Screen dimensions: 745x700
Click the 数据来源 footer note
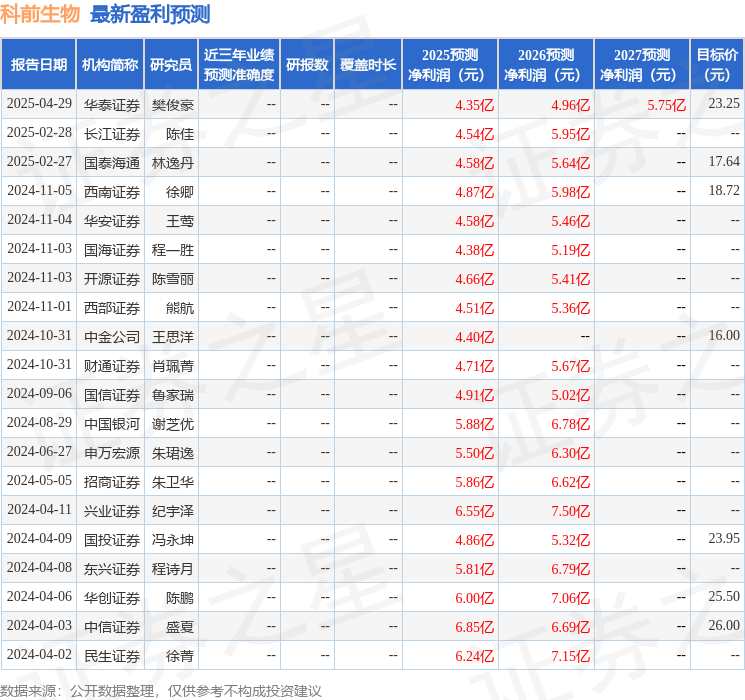pyautogui.click(x=160, y=690)
